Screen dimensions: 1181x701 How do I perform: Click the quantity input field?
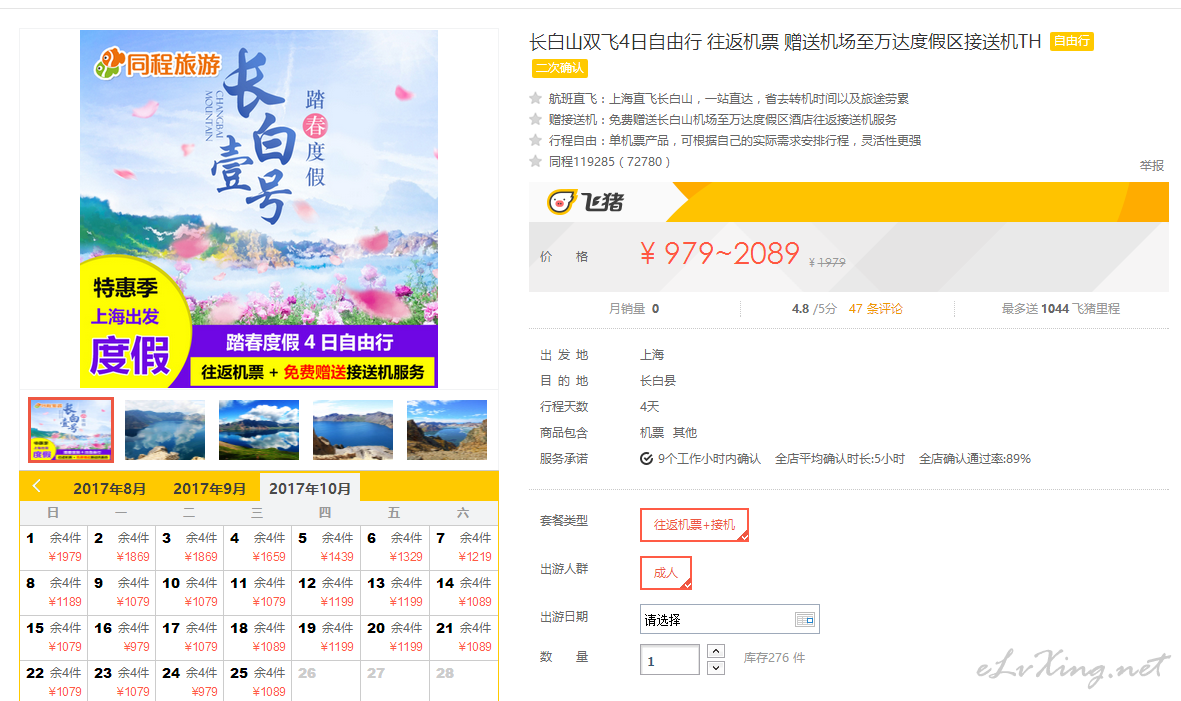[x=670, y=660]
